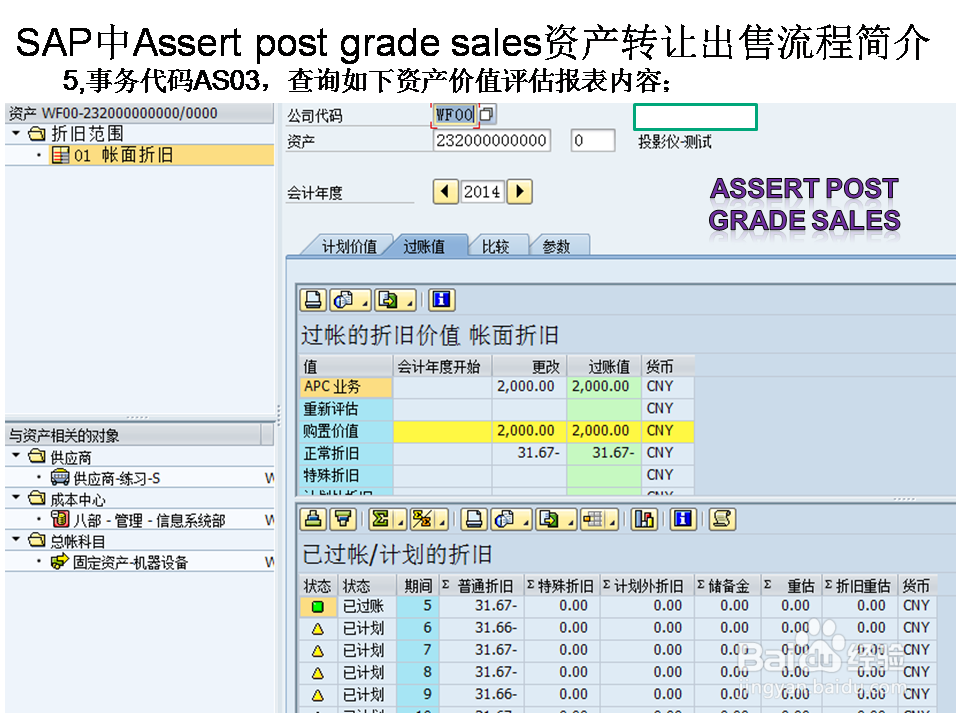Go to the next fiscal year with the right arrow
The height and width of the screenshot is (720, 960).
click(x=520, y=192)
